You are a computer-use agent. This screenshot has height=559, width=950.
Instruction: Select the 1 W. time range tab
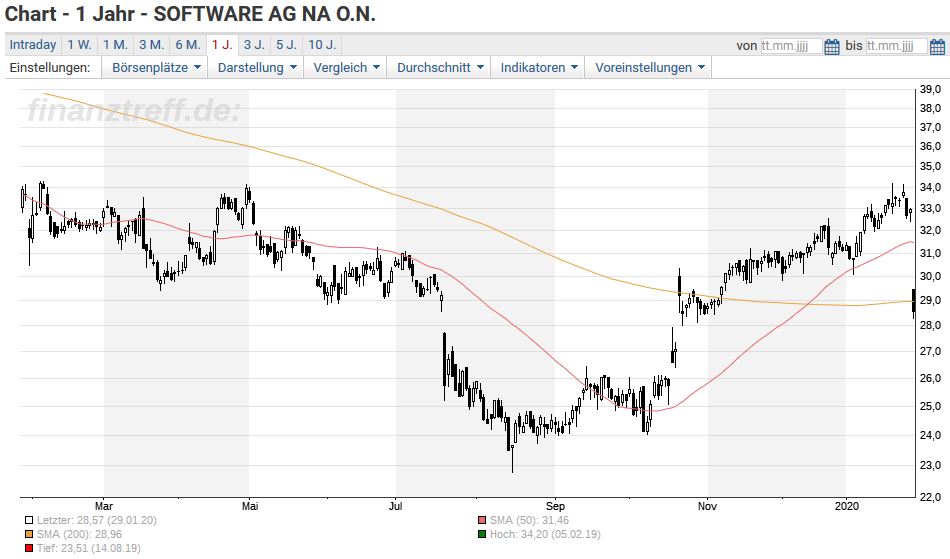79,45
